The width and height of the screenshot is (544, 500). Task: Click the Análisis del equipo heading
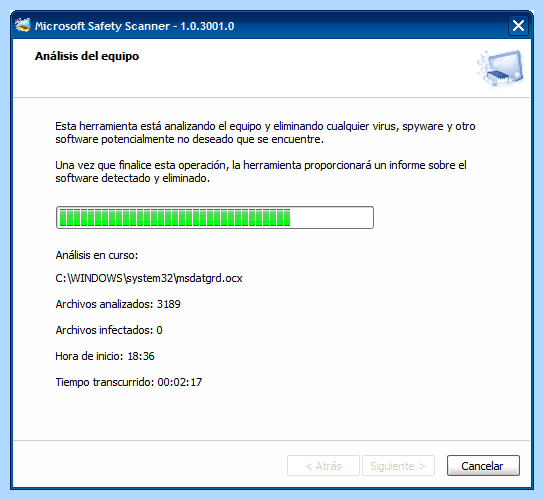click(87, 56)
